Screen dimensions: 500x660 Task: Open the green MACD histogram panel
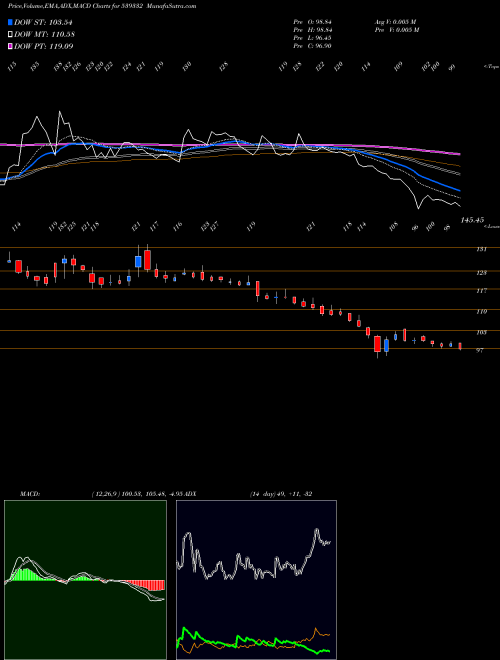coord(85,580)
